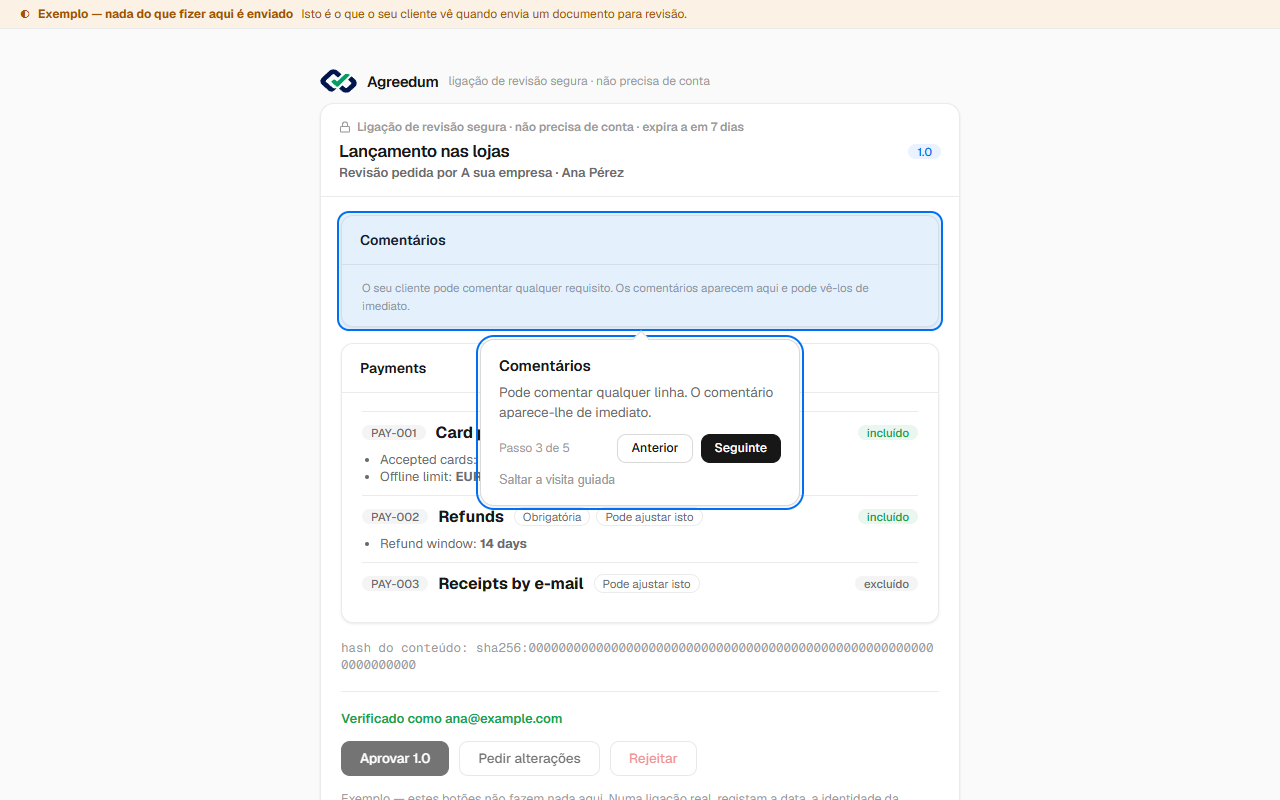Click 'Verificado como ana@example.com' text
The image size is (1280, 800).
[x=451, y=718]
